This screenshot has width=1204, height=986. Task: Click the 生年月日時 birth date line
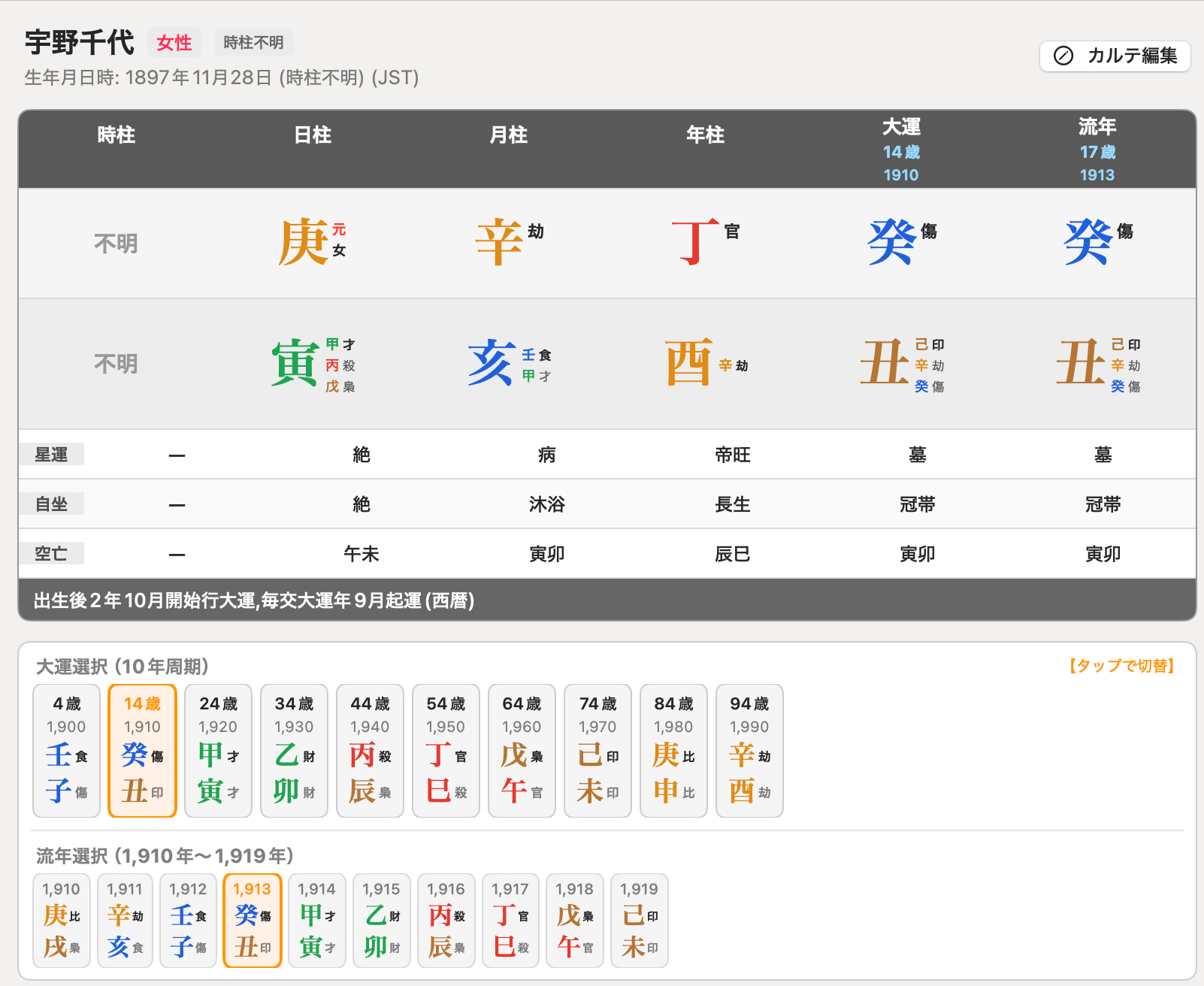(x=222, y=77)
